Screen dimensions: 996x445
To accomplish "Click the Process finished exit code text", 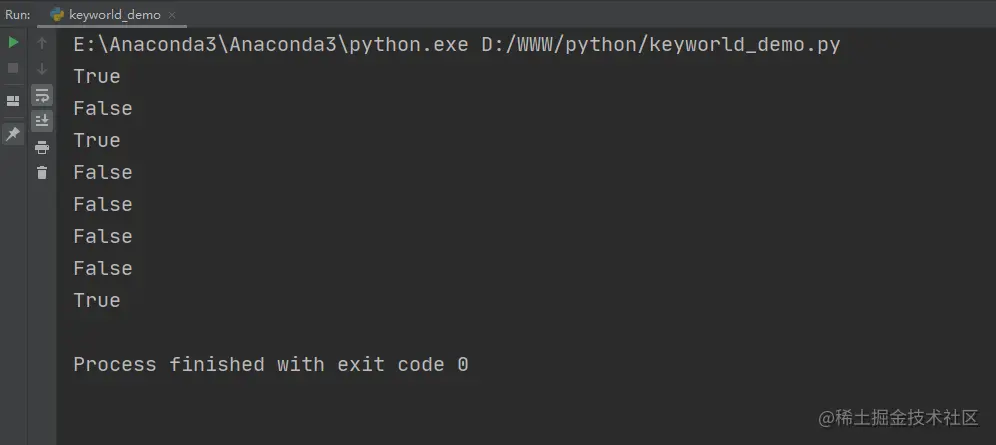I will click(x=271, y=364).
